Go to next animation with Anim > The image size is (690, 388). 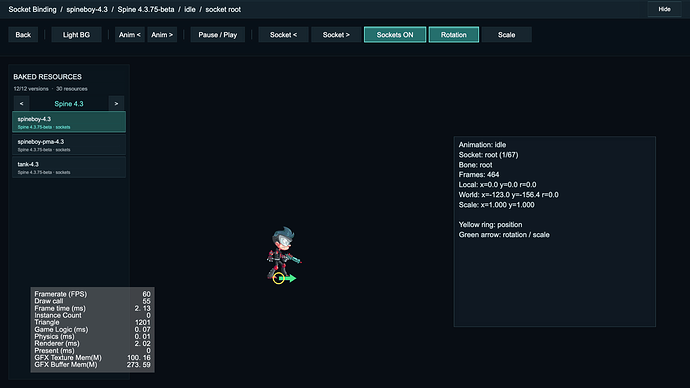(x=162, y=35)
